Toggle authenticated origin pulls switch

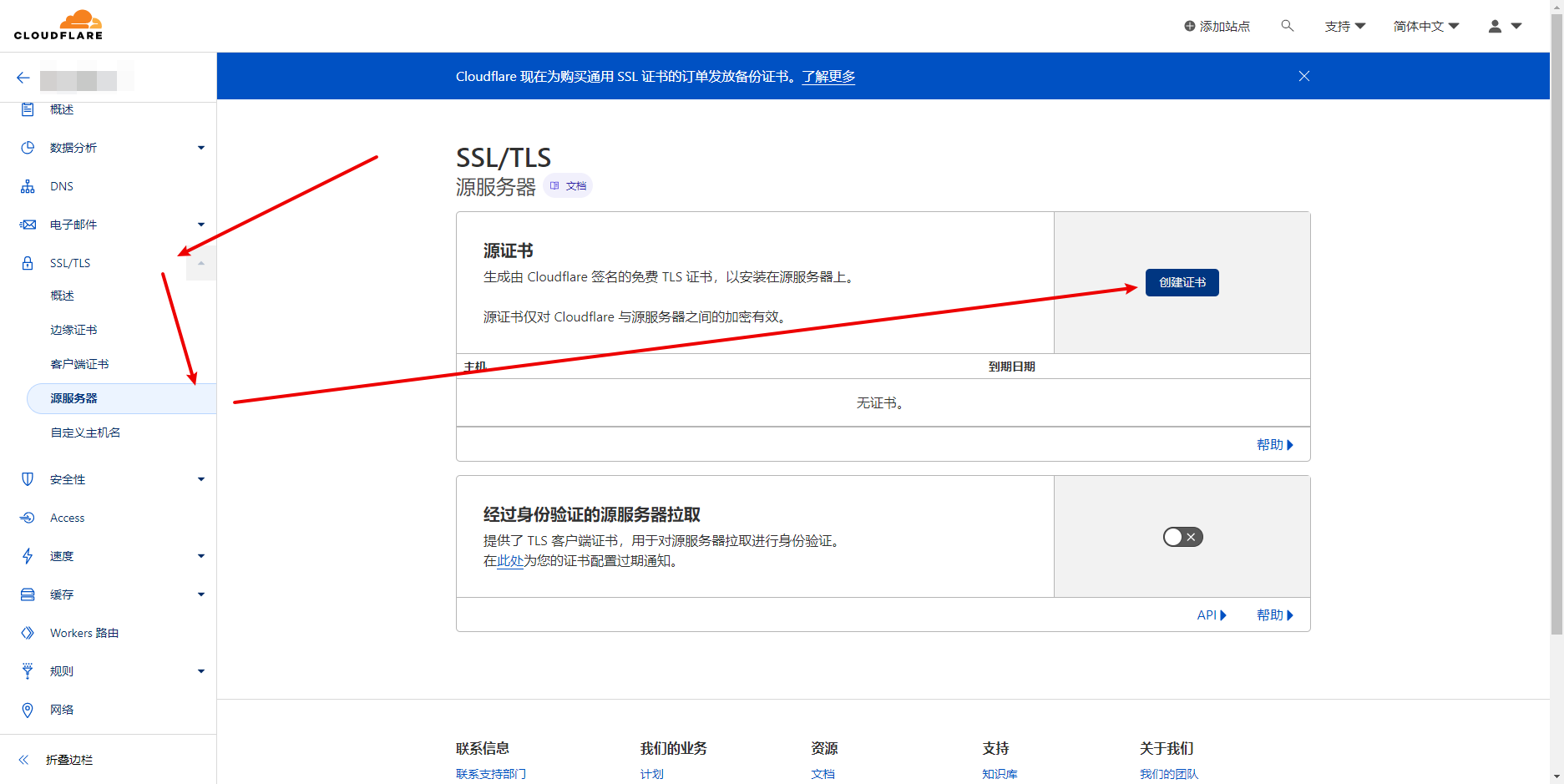(1183, 537)
